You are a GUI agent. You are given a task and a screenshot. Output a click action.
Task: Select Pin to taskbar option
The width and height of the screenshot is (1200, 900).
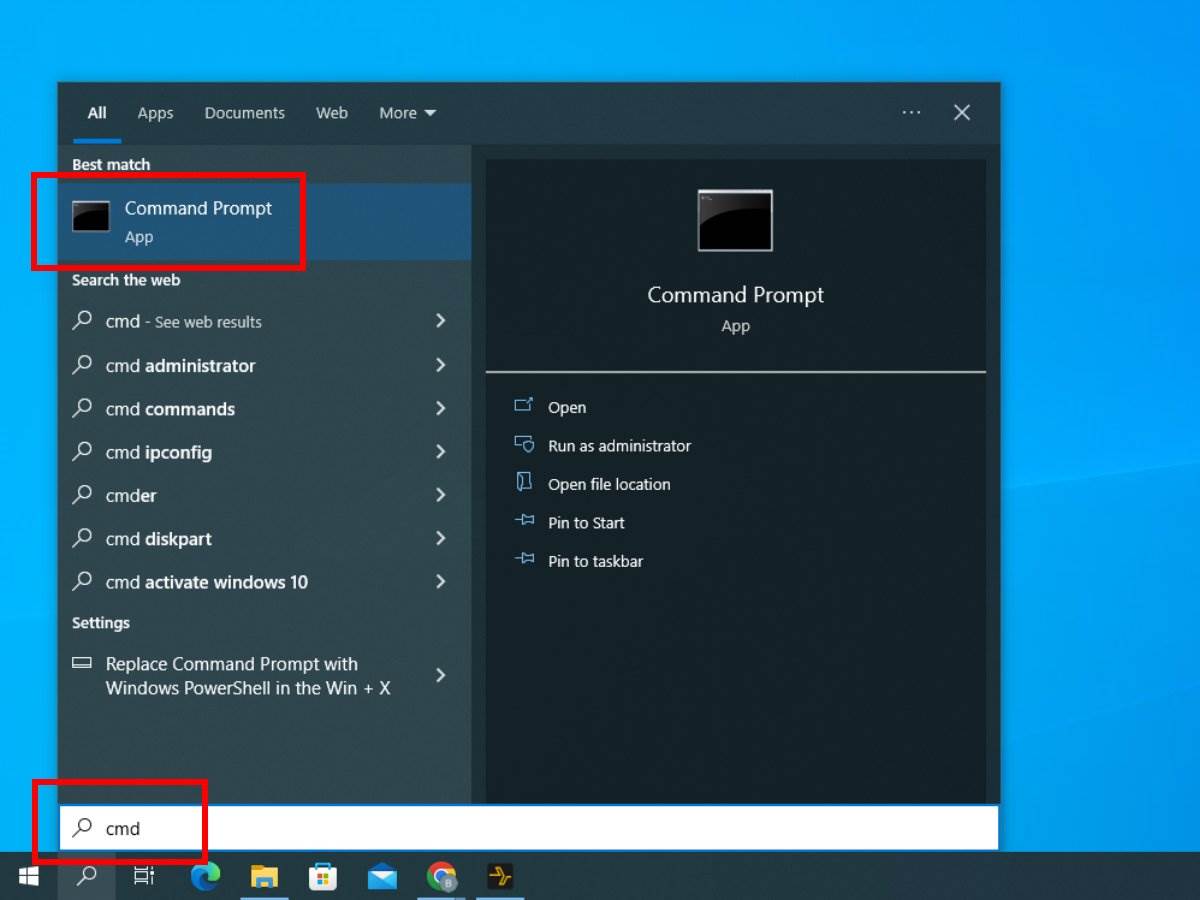[x=595, y=561]
